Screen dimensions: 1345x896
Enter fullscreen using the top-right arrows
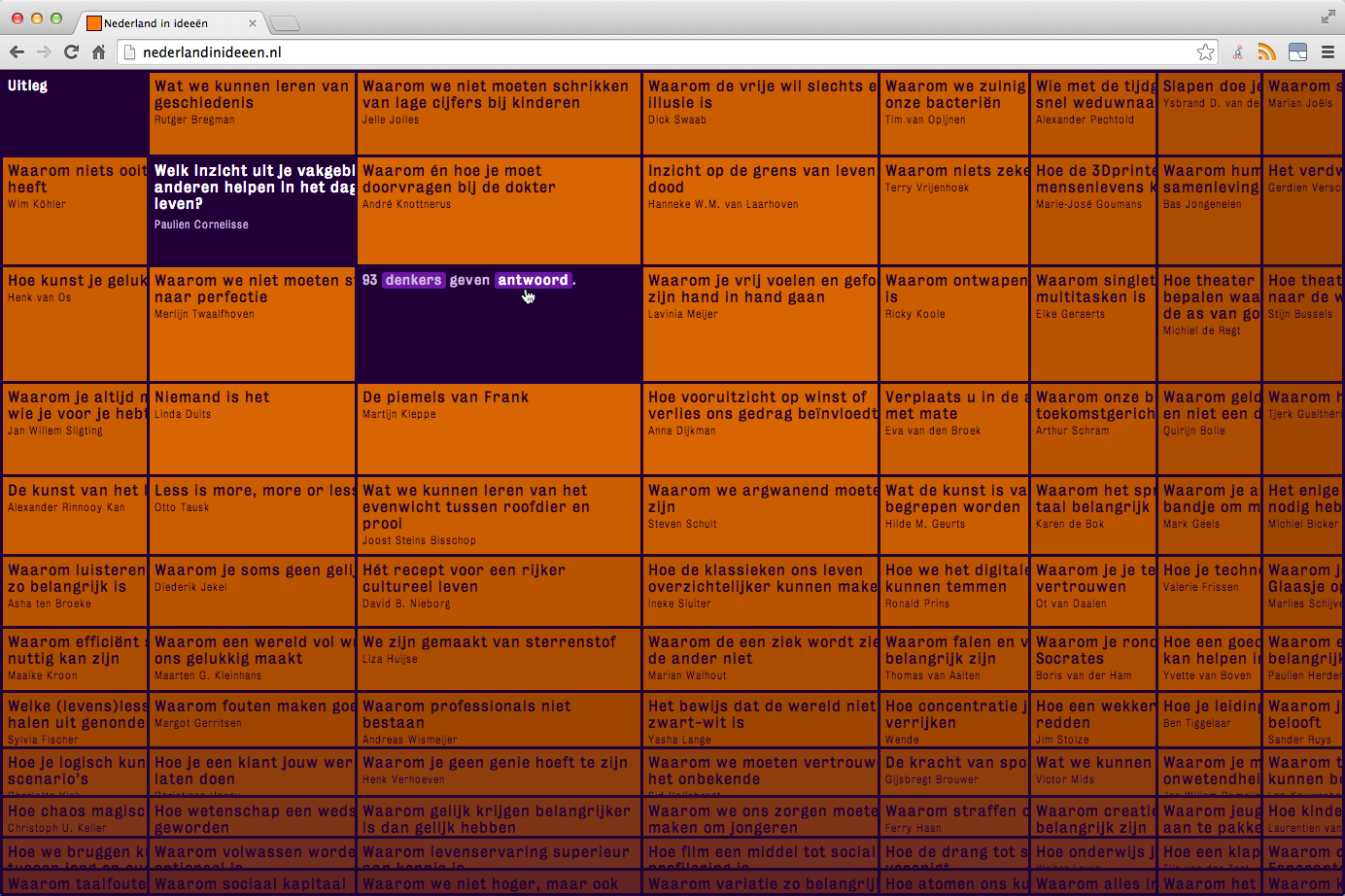tap(1328, 17)
